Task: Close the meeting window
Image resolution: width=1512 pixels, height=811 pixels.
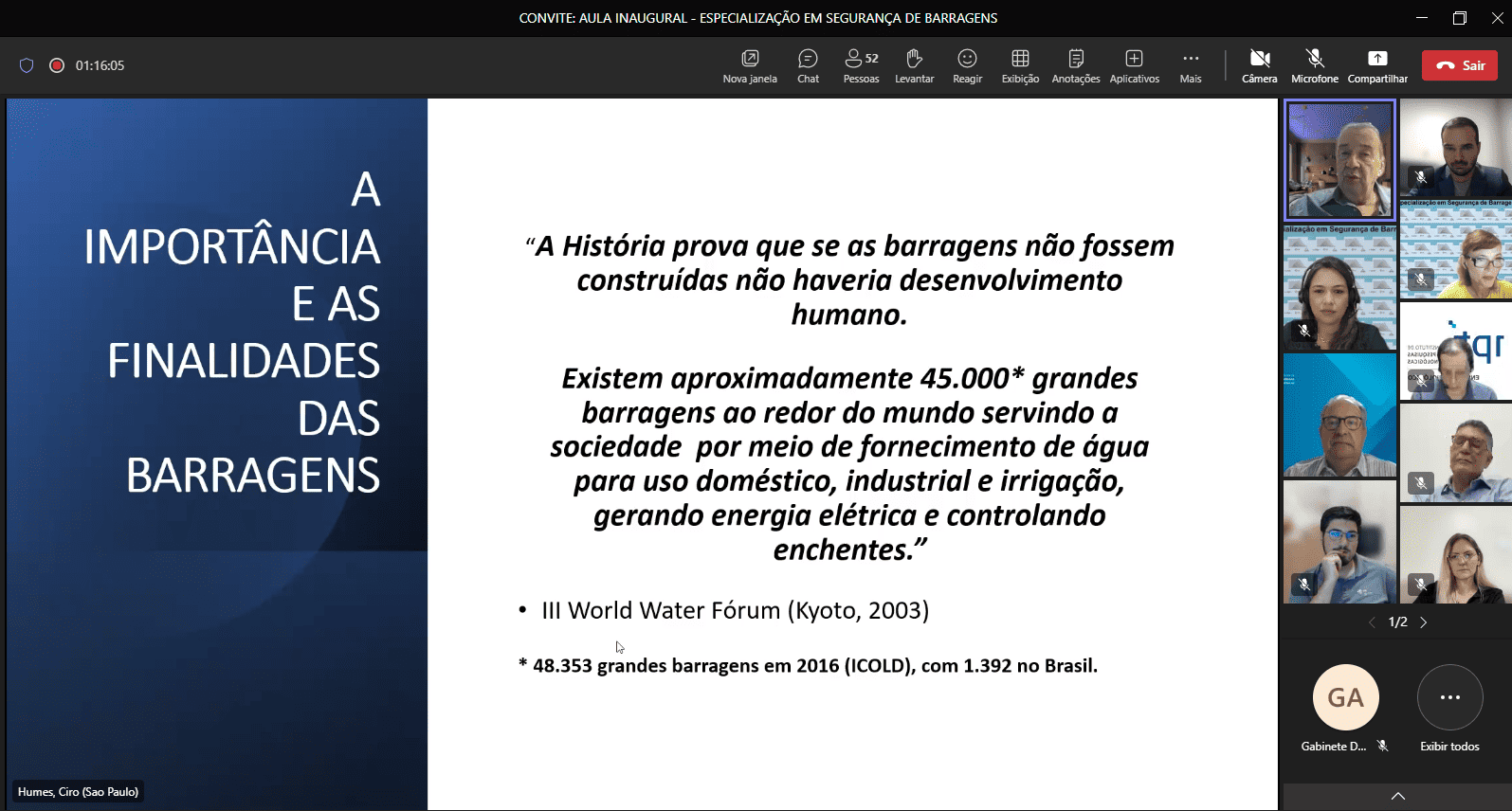Action: tap(1497, 18)
